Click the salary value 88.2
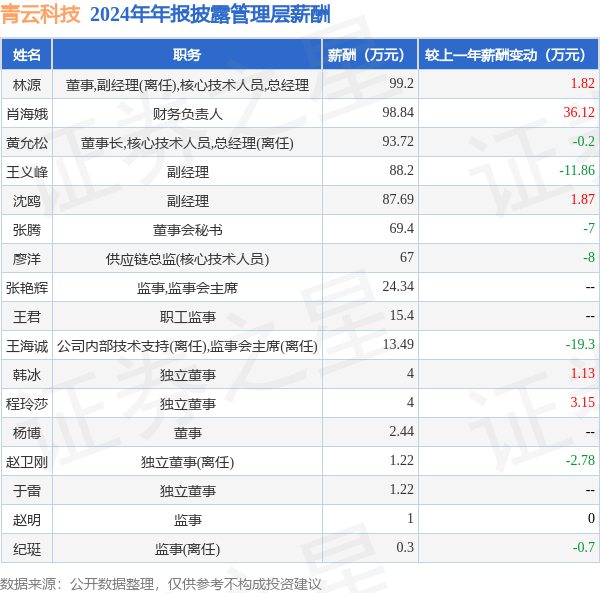600x593 pixels. [x=401, y=170]
